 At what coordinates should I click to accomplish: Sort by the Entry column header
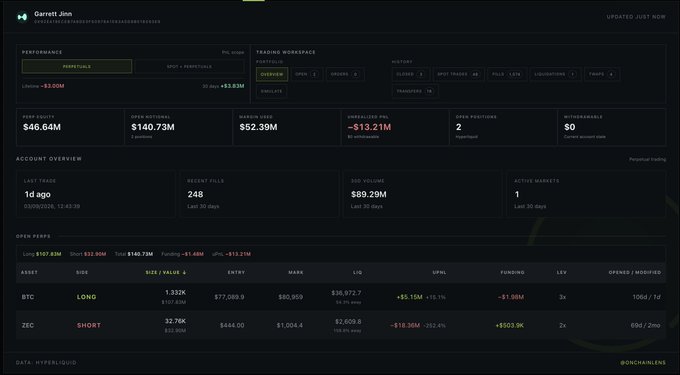click(236, 272)
